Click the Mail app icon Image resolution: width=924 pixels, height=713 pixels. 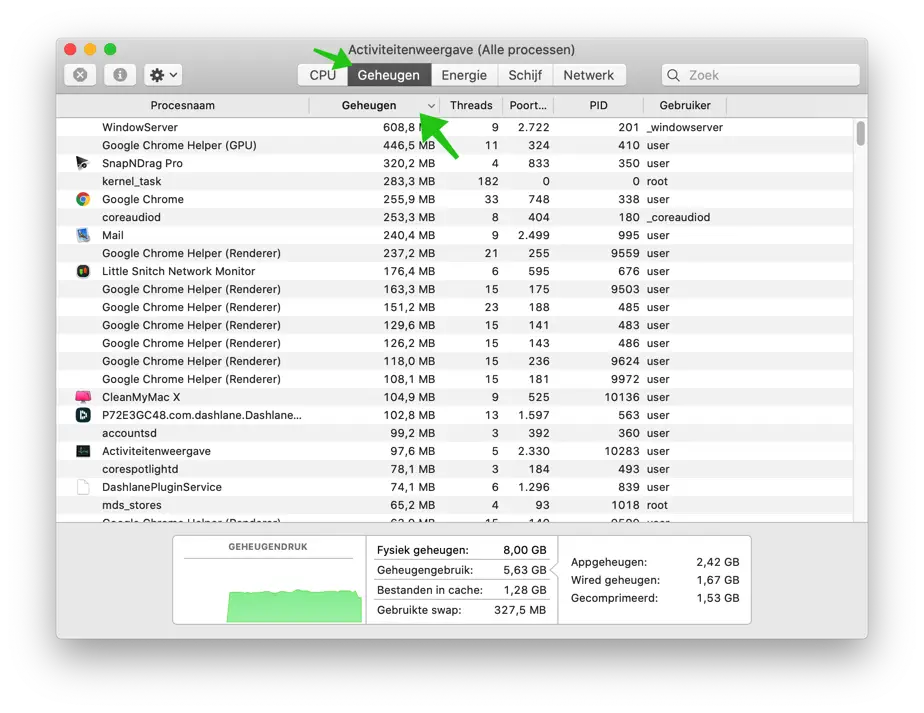[x=83, y=235]
